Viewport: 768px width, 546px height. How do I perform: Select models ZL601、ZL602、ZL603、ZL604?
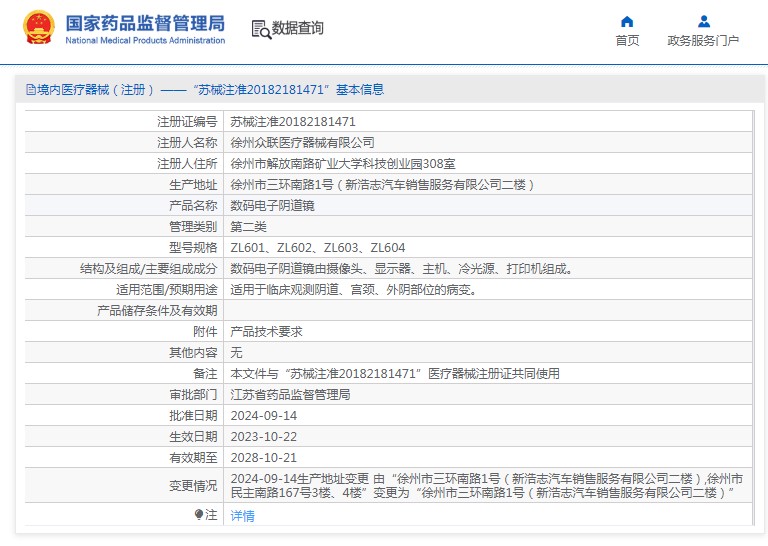coord(318,248)
